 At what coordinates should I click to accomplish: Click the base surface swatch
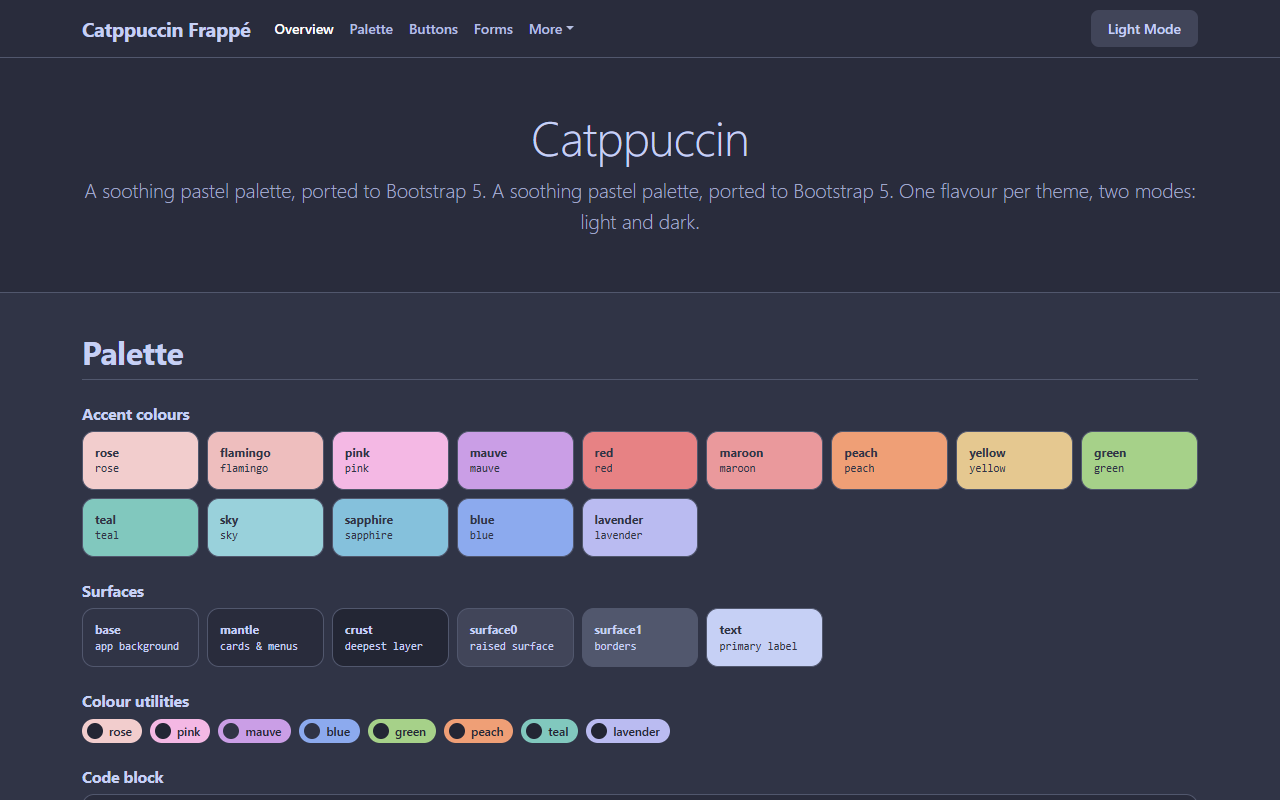point(140,638)
